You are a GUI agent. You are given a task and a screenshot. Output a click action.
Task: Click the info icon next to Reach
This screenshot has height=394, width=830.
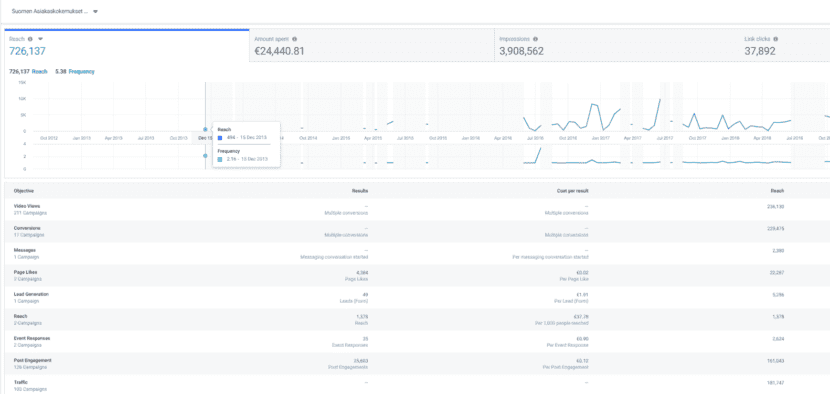(x=30, y=39)
